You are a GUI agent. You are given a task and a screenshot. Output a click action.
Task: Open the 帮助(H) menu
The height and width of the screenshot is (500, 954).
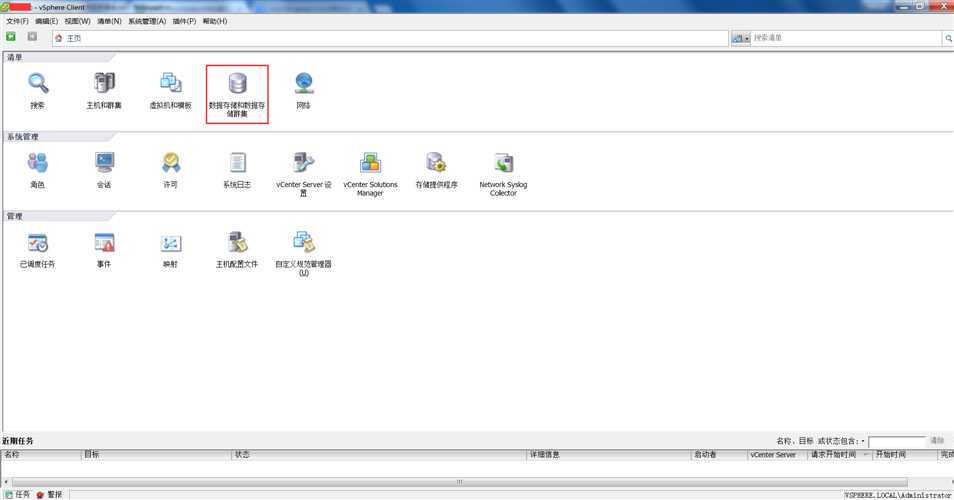215,21
